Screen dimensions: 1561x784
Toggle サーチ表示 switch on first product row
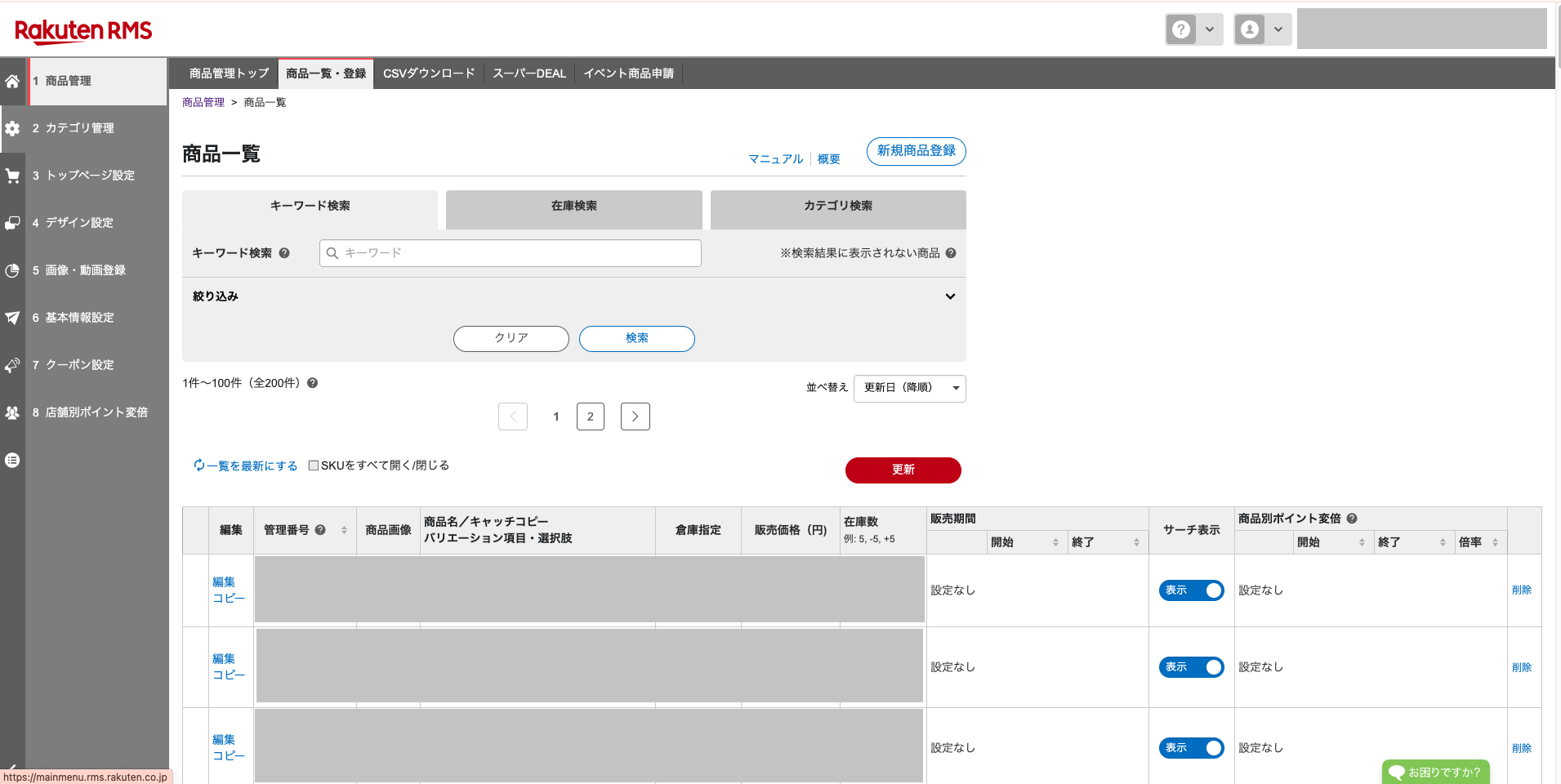tap(1191, 590)
